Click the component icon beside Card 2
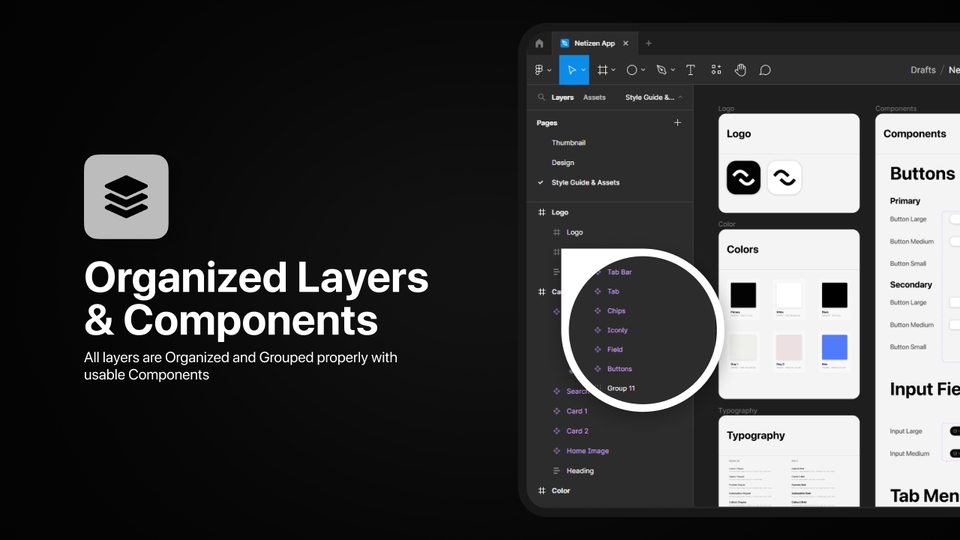The width and height of the screenshot is (960, 540). click(557, 431)
